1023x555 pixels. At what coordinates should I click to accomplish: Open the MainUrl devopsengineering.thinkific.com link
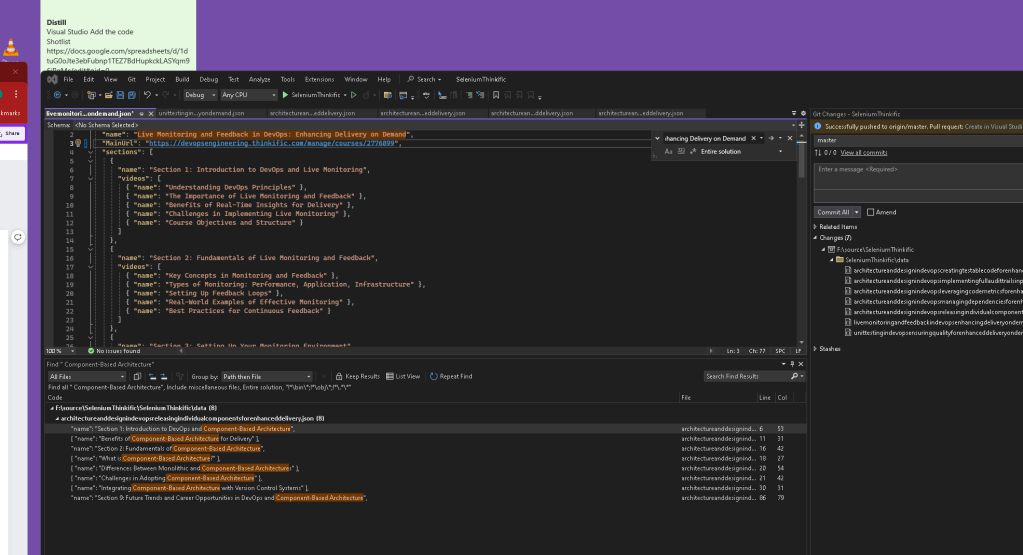pyautogui.click(x=271, y=143)
